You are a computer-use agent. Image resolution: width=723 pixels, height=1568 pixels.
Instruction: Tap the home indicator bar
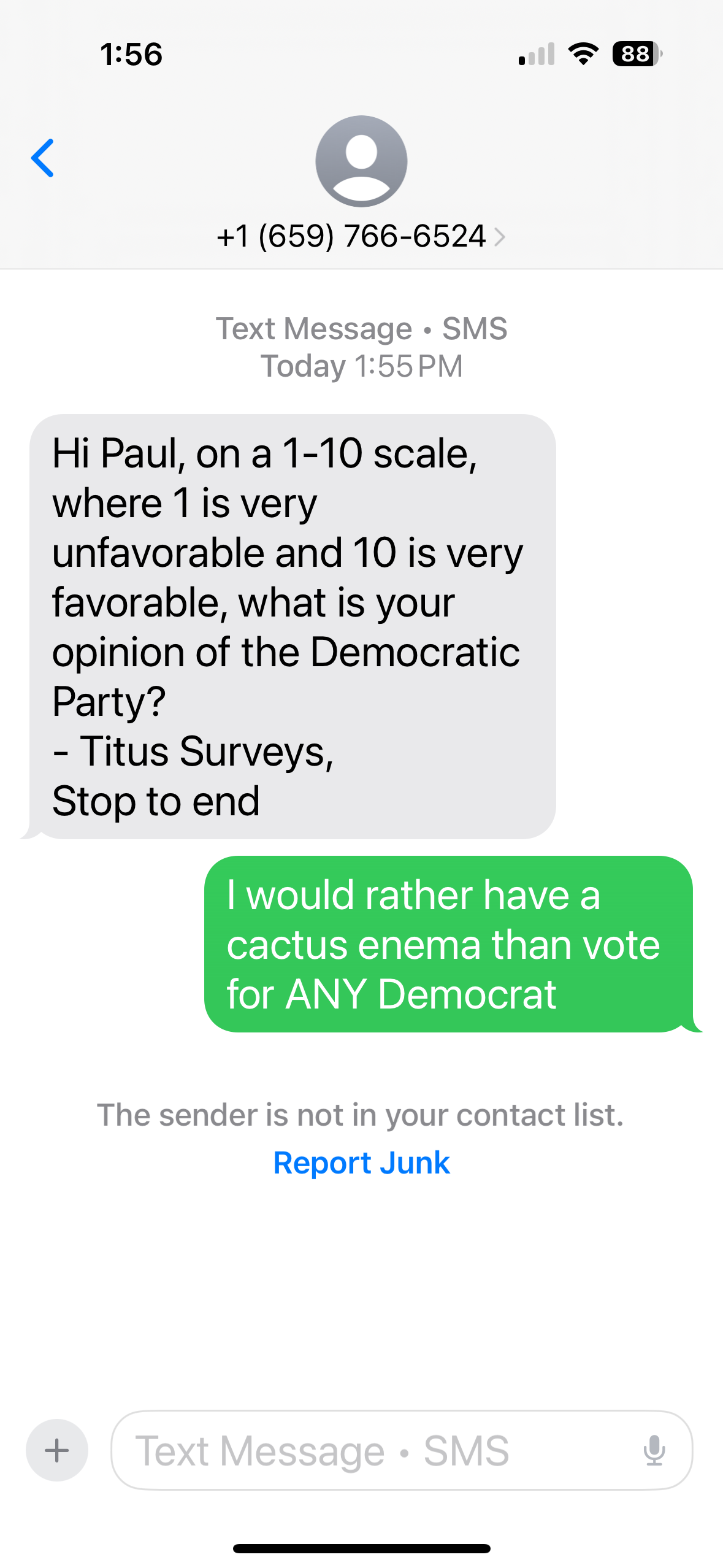click(x=361, y=1548)
